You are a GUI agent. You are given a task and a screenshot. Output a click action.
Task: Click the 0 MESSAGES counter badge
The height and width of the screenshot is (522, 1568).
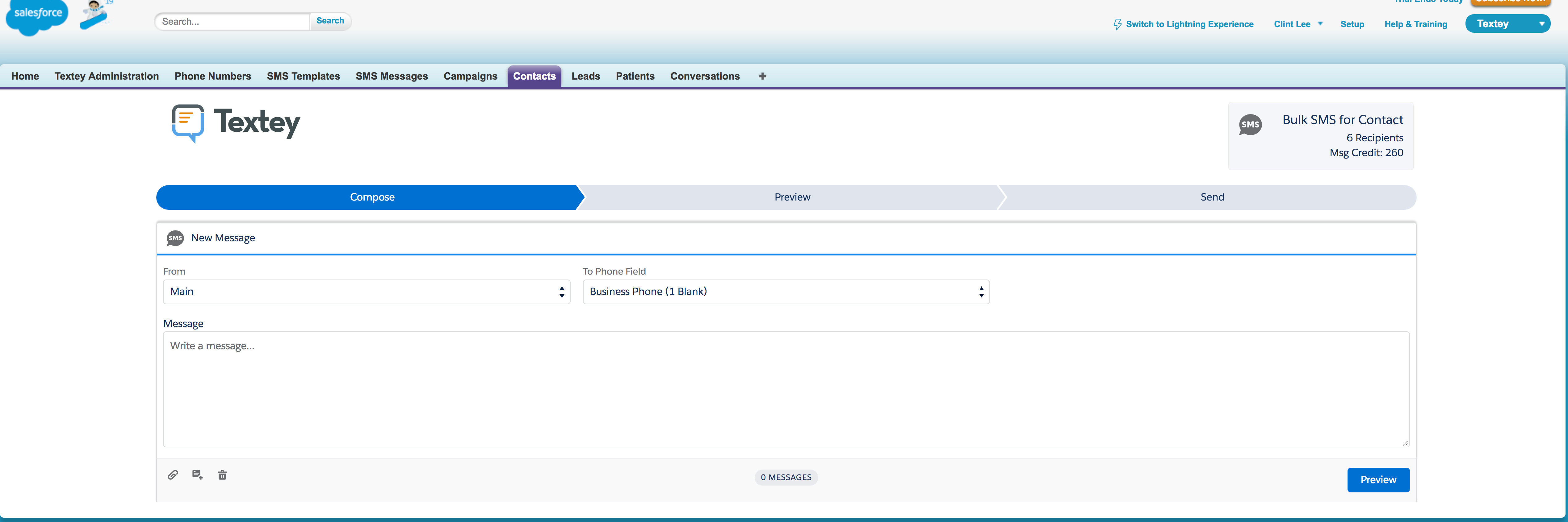pyautogui.click(x=786, y=478)
